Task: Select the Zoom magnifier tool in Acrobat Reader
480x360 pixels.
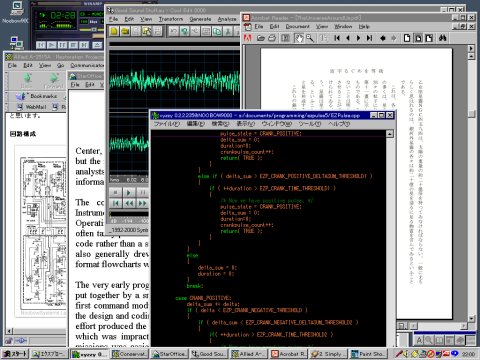Action: point(310,38)
